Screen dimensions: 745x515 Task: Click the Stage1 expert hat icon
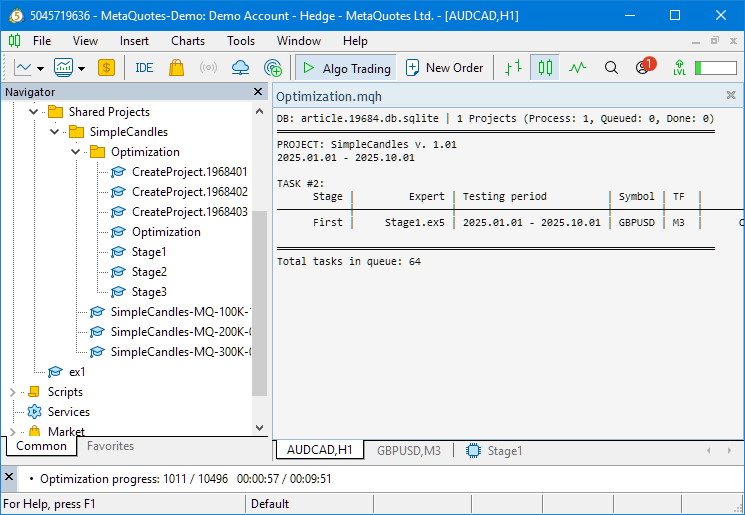click(x=118, y=251)
